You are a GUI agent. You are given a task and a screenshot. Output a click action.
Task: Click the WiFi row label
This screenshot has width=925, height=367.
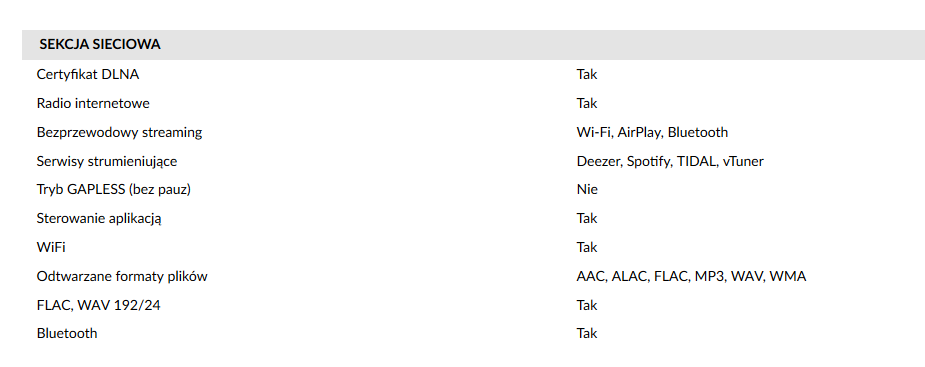tap(51, 247)
